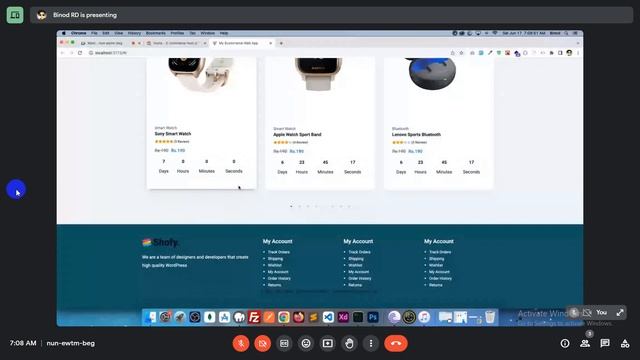Reload the page in shared Chrome

(x=80, y=53)
